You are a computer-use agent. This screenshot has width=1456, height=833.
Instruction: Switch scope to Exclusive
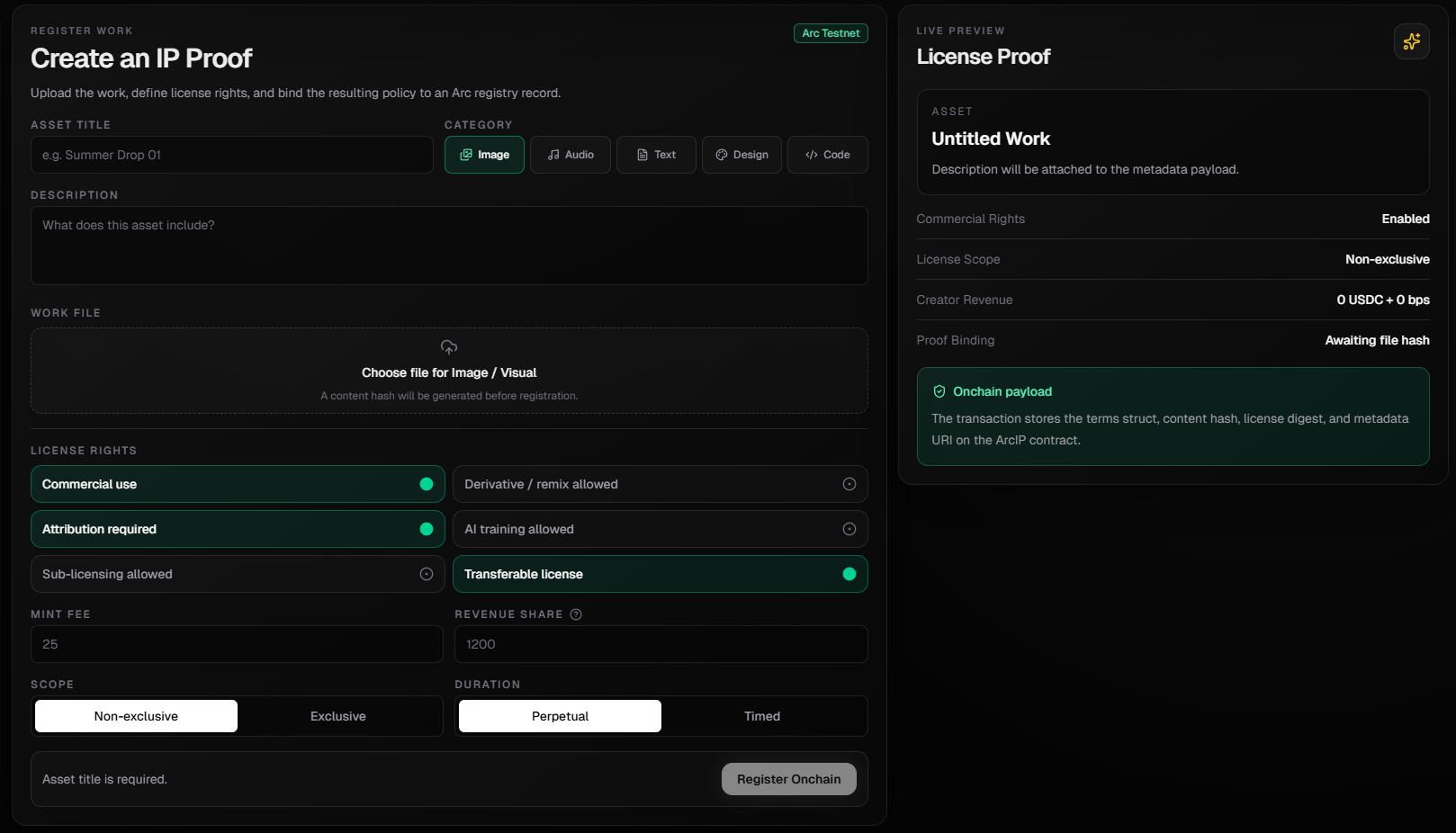pos(338,716)
